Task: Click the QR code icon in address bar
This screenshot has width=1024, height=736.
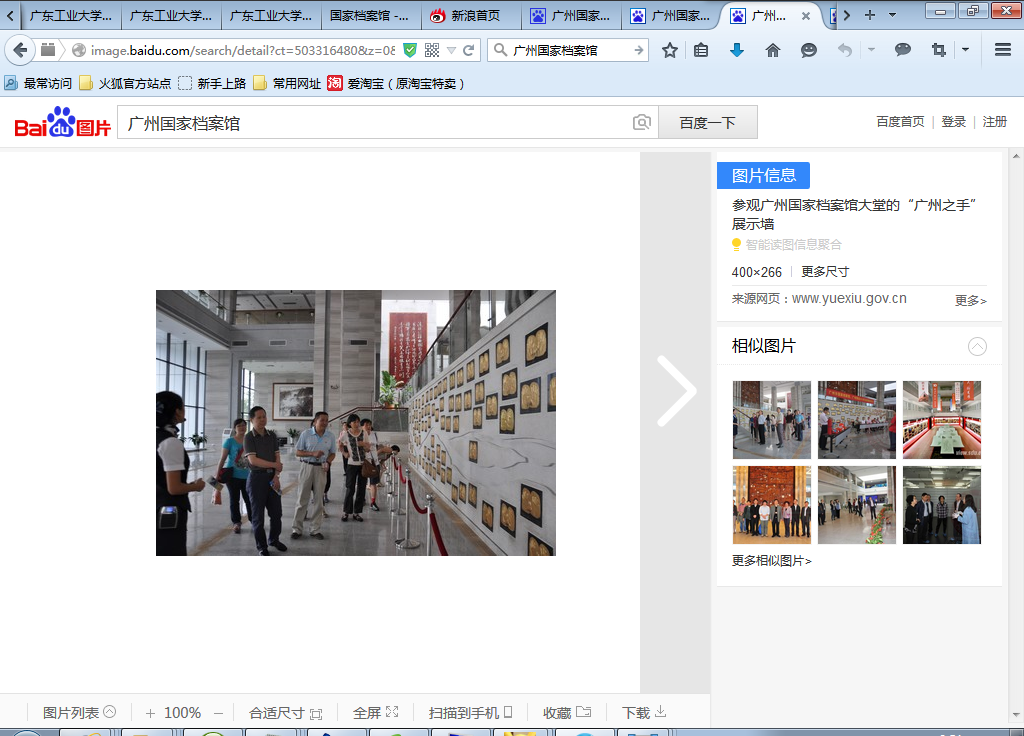Action: click(x=432, y=50)
